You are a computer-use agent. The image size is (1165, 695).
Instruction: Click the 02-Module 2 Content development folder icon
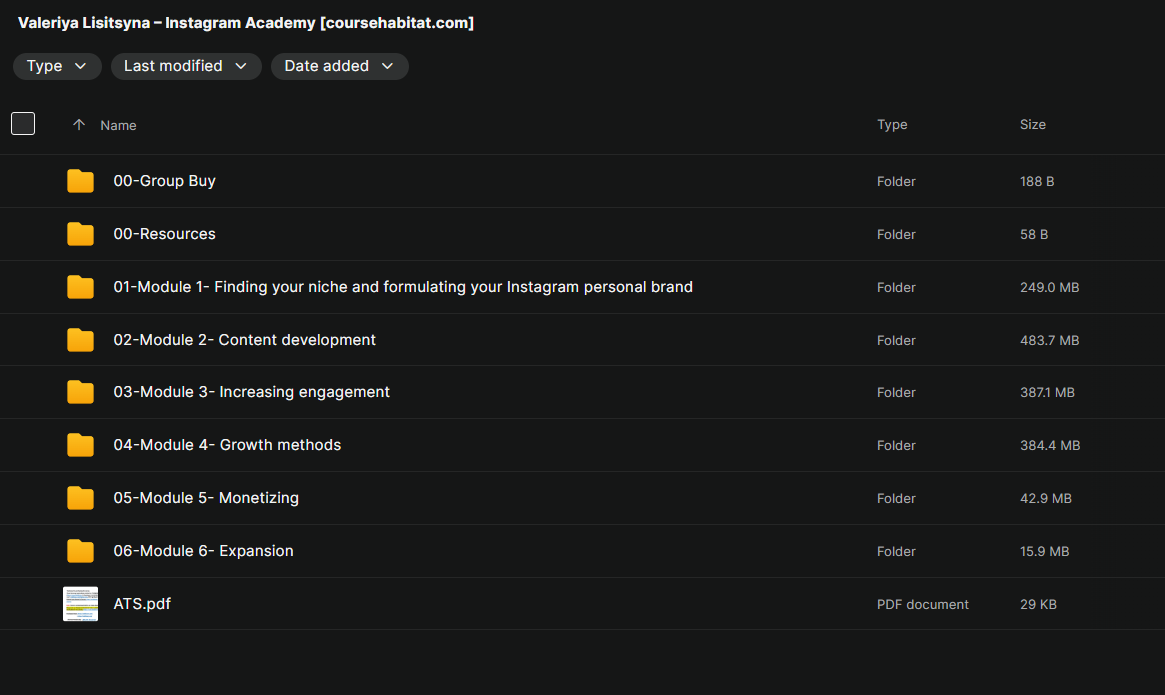(x=80, y=340)
